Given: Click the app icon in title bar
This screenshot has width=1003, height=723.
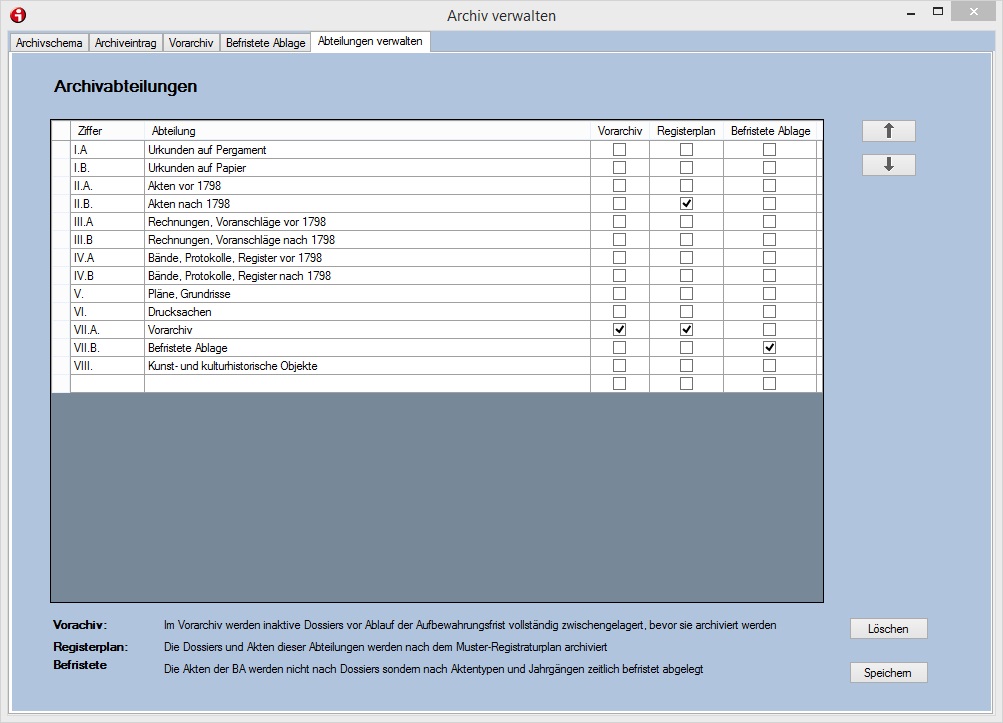Looking at the screenshot, I should point(17,15).
